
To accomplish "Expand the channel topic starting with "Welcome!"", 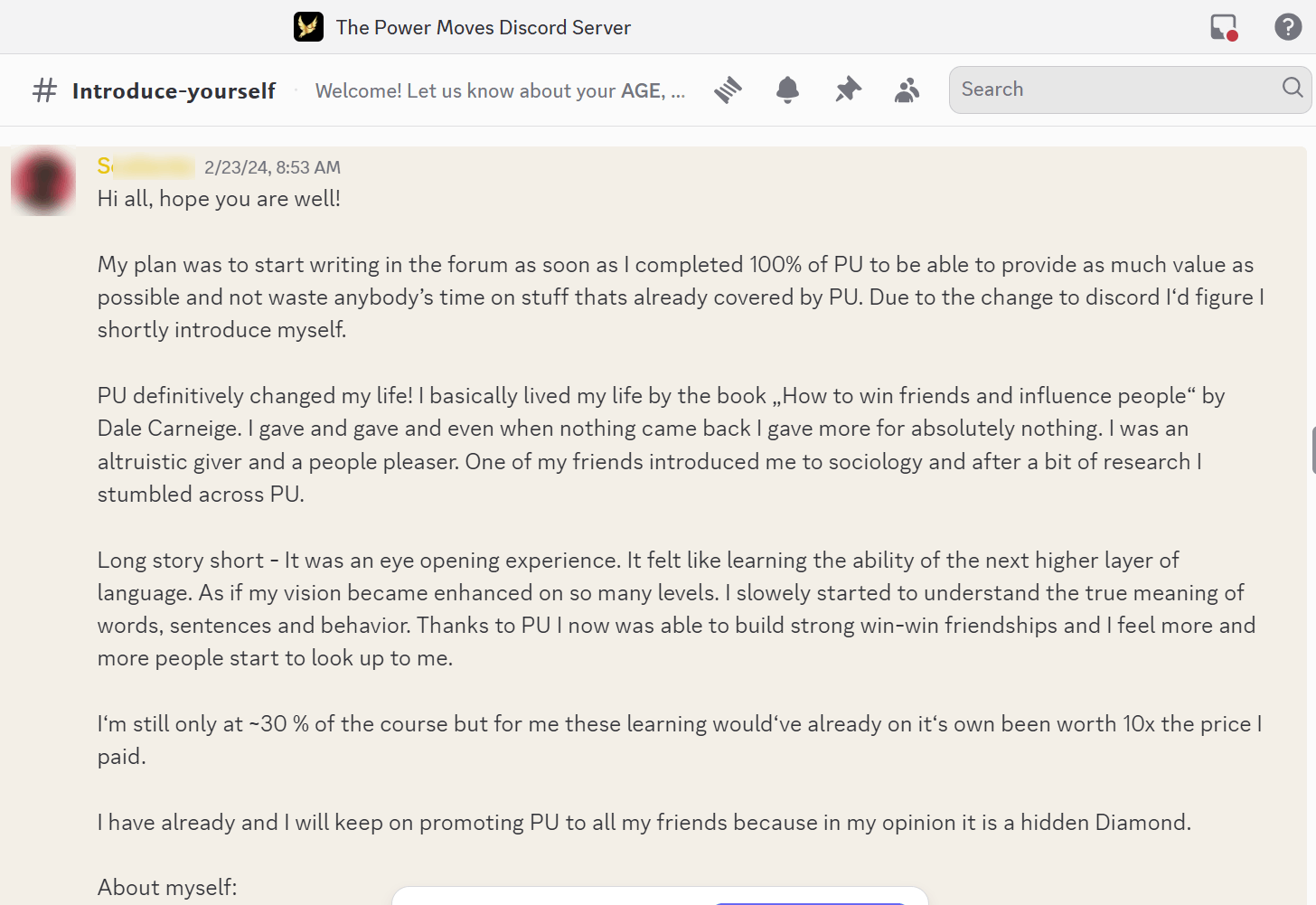I will [x=500, y=90].
